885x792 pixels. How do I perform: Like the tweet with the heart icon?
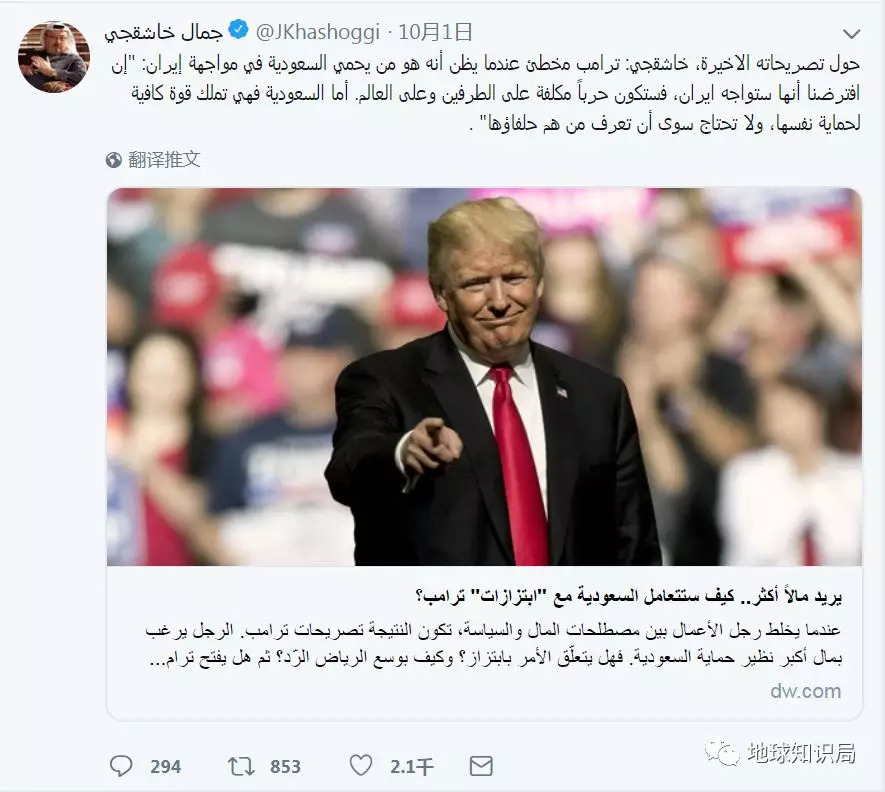[361, 765]
